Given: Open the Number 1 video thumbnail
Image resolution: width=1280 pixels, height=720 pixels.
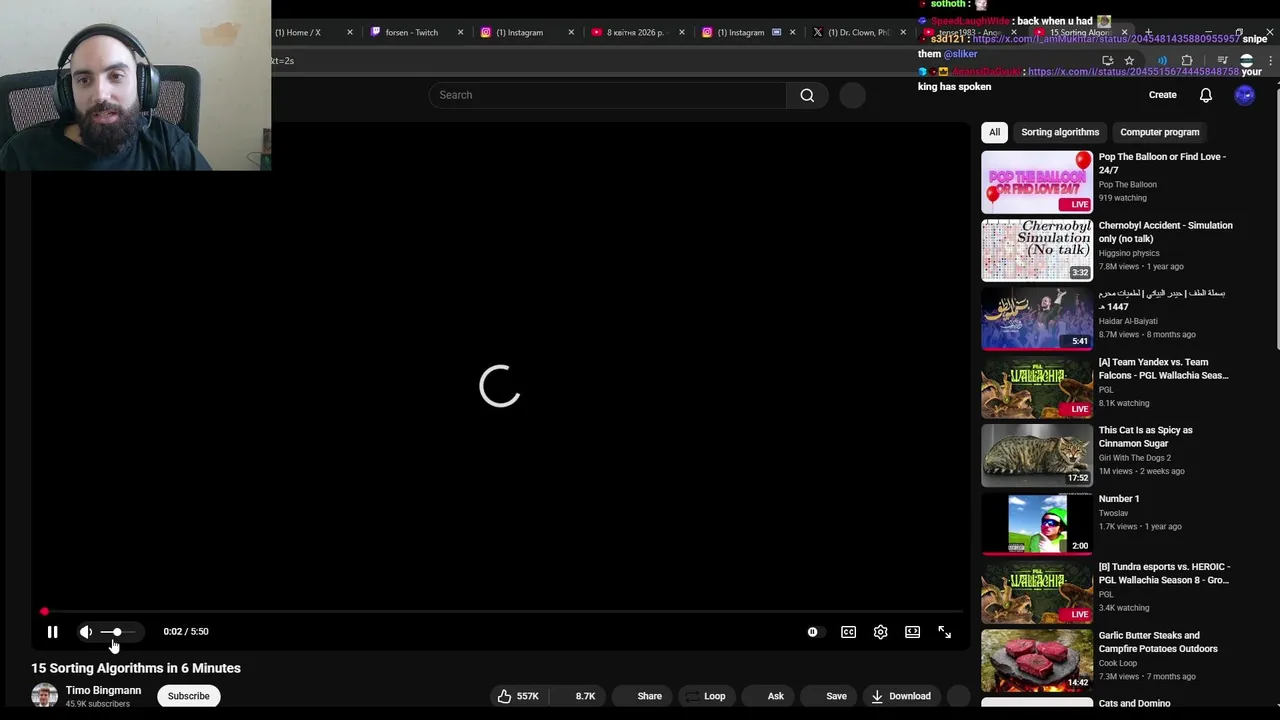Looking at the screenshot, I should 1037,524.
